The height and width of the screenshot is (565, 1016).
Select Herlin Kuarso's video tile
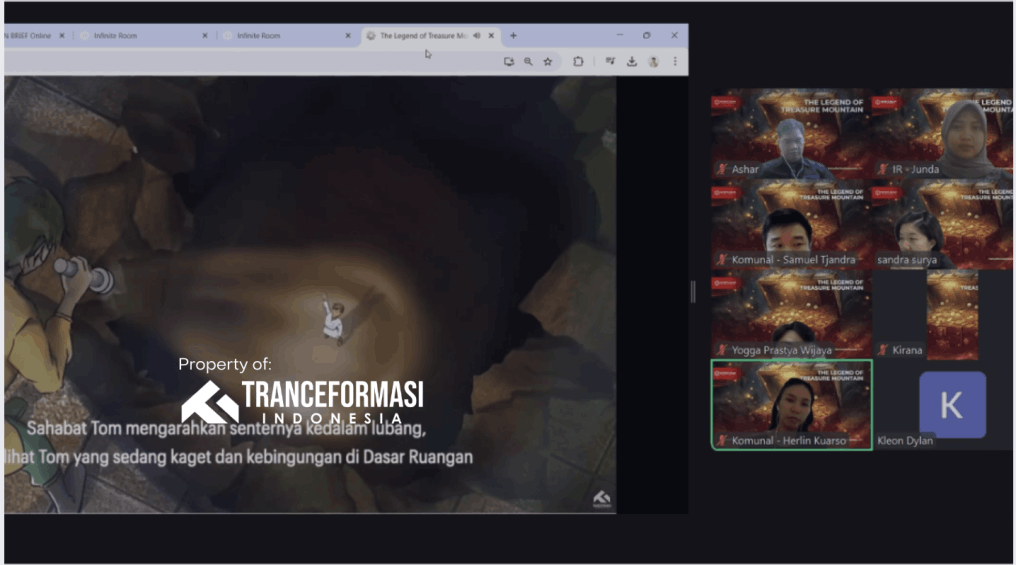pyautogui.click(x=791, y=404)
